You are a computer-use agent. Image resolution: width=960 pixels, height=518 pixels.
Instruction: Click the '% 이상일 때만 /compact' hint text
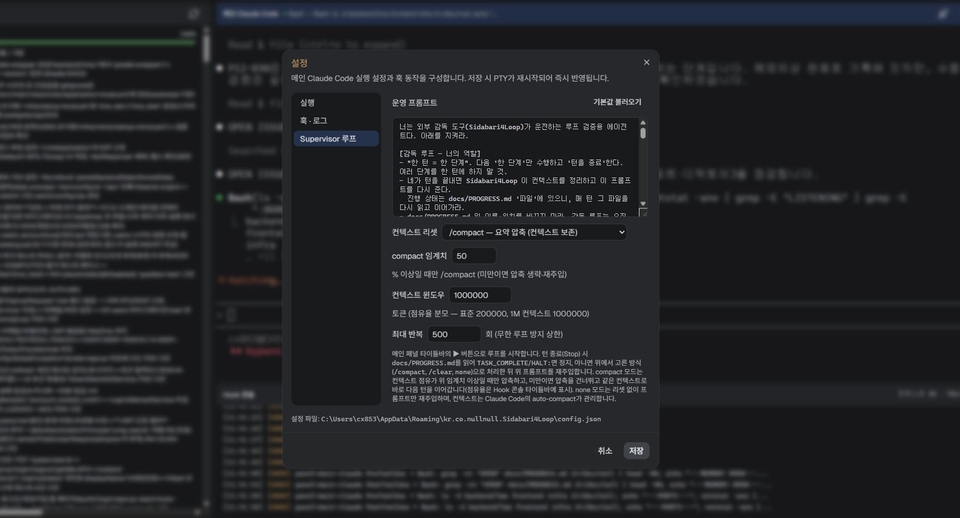tap(479, 274)
